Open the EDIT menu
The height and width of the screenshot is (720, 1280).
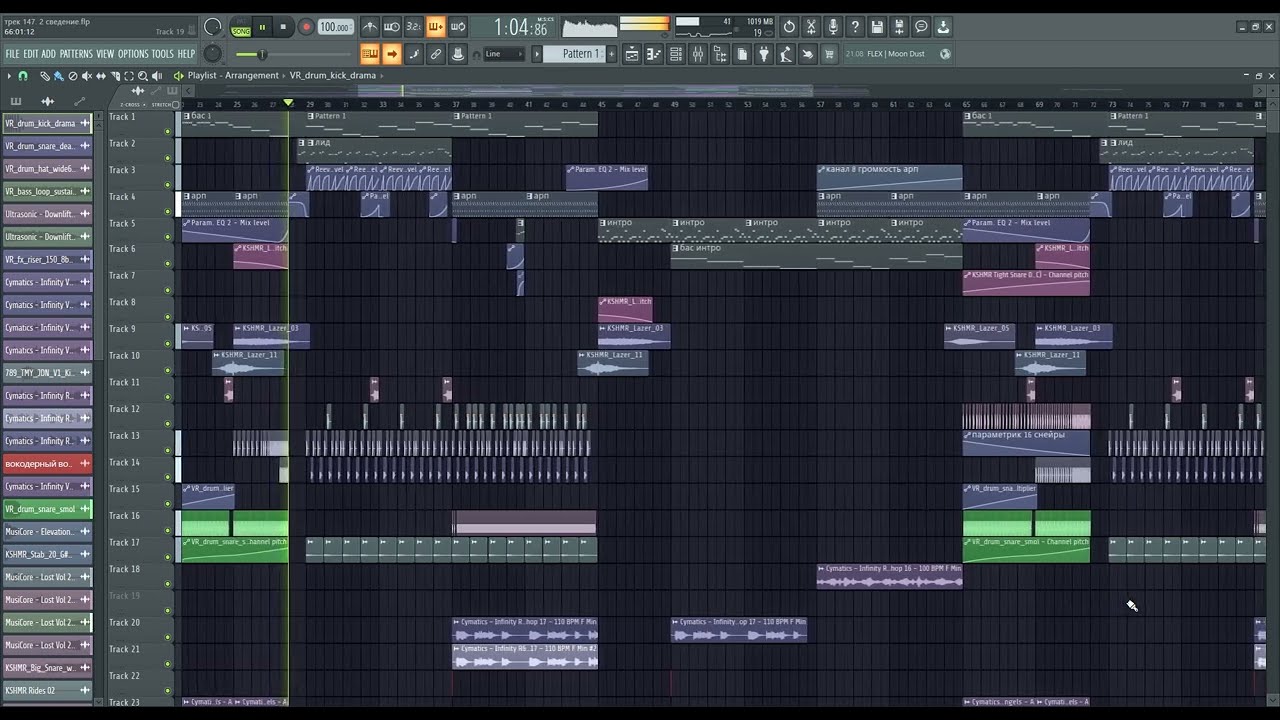pos(31,54)
